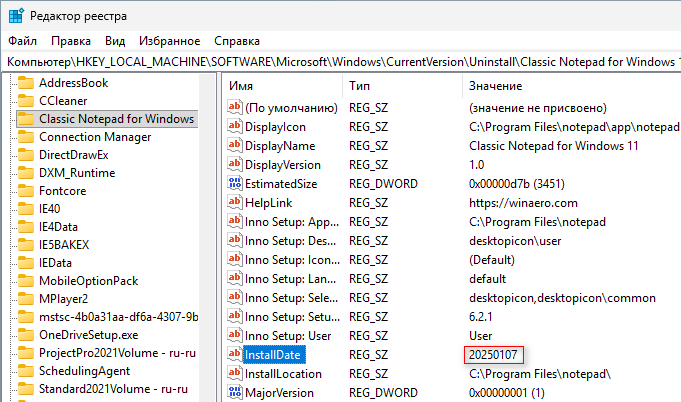This screenshot has height=402, width=681.
Task: Select the Inno Setup: App... value name
Action: click(x=291, y=222)
